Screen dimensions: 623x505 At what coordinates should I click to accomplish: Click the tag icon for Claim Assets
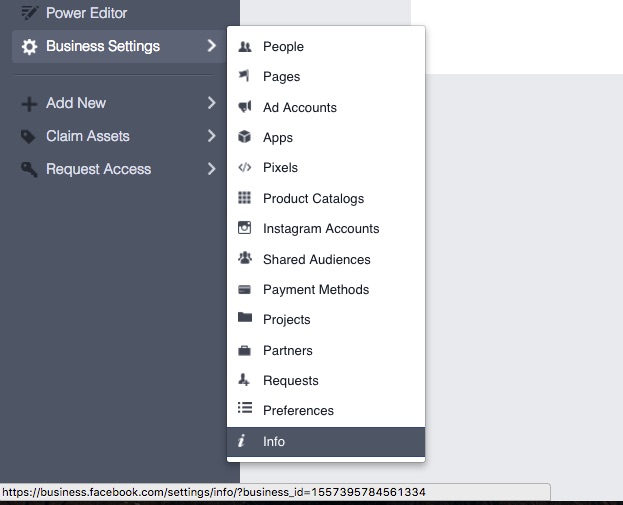point(29,136)
